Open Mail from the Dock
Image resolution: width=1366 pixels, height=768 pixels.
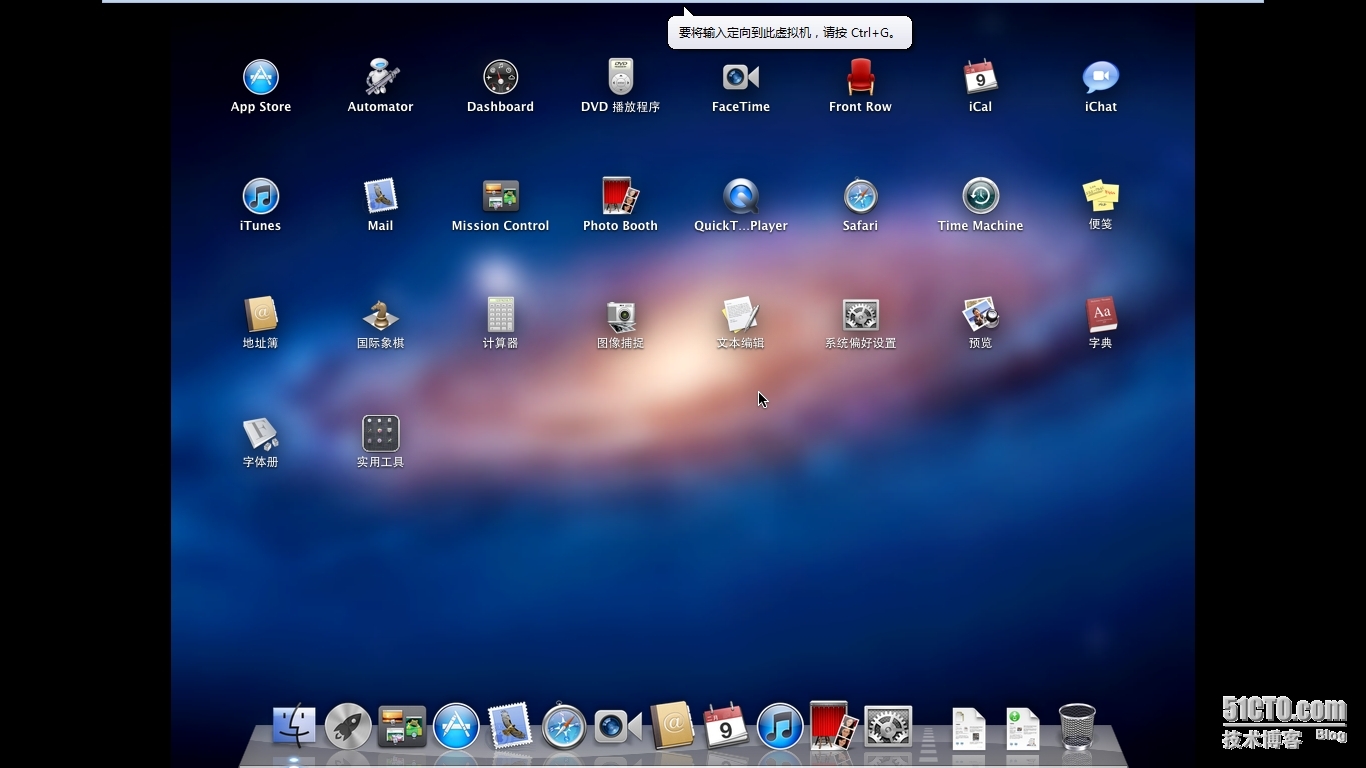pyautogui.click(x=510, y=727)
